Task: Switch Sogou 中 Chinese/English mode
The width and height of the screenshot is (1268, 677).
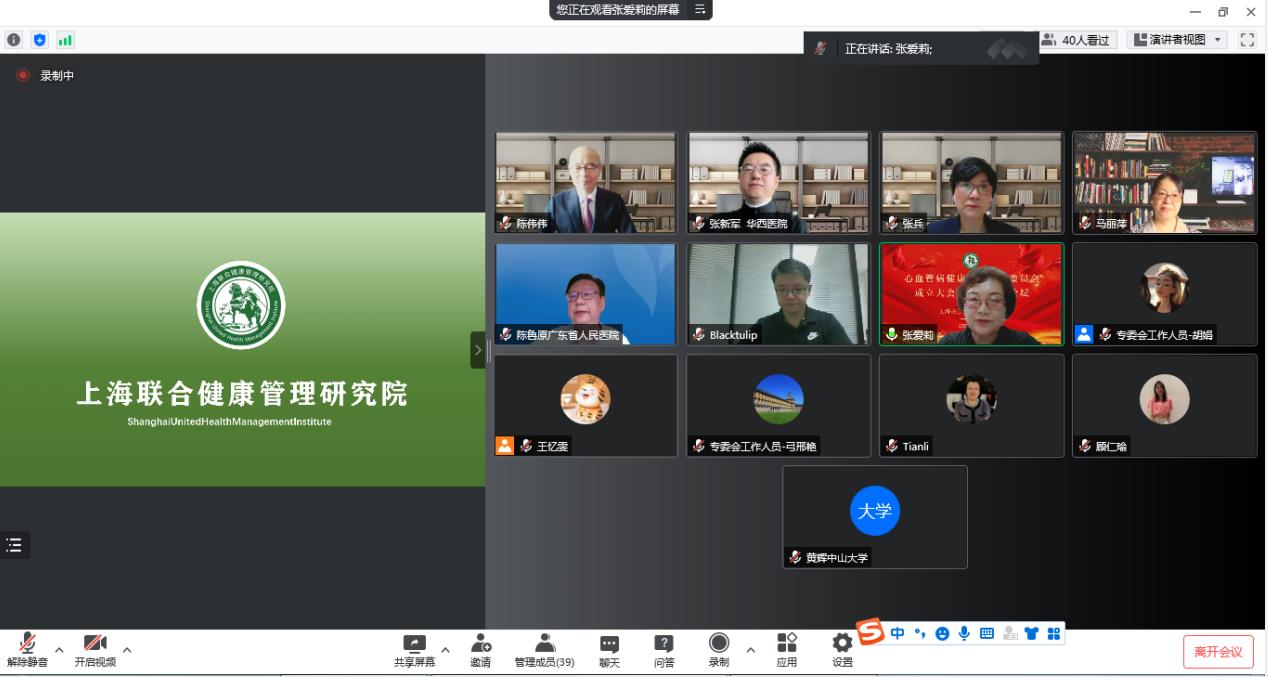Action: pyautogui.click(x=897, y=633)
